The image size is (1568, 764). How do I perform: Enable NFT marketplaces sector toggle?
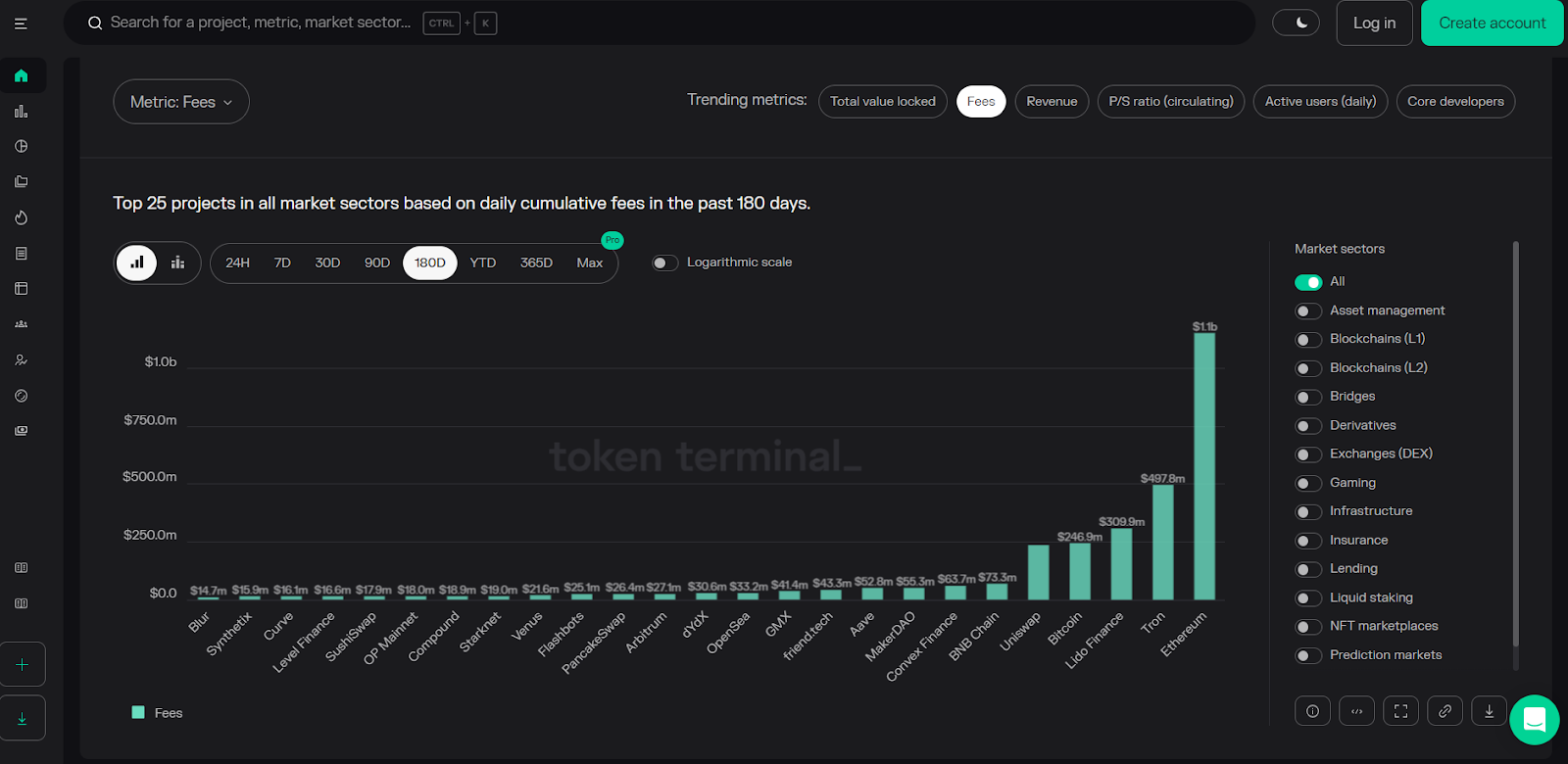click(1308, 627)
